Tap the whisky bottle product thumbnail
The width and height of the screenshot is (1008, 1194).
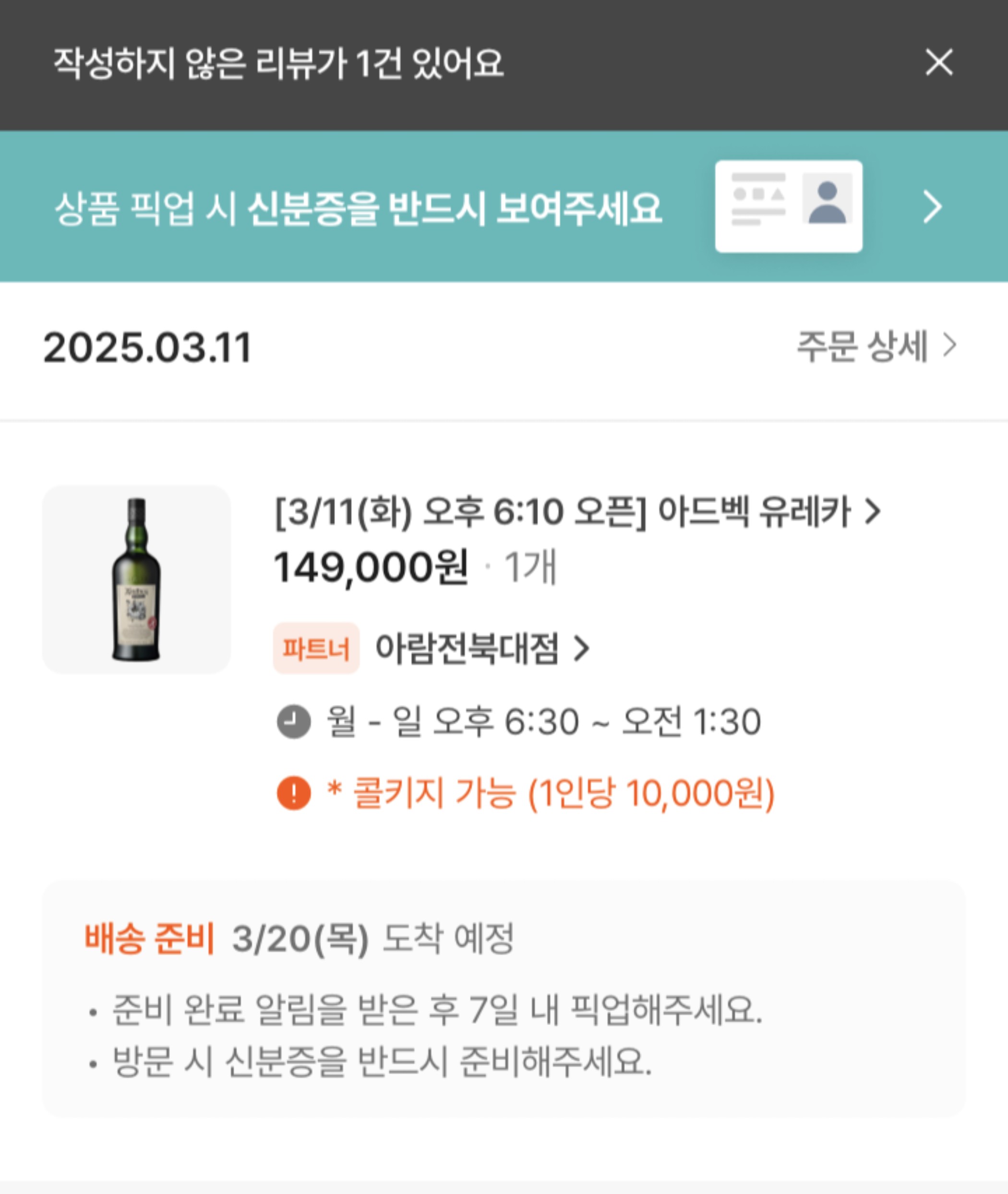(x=137, y=579)
